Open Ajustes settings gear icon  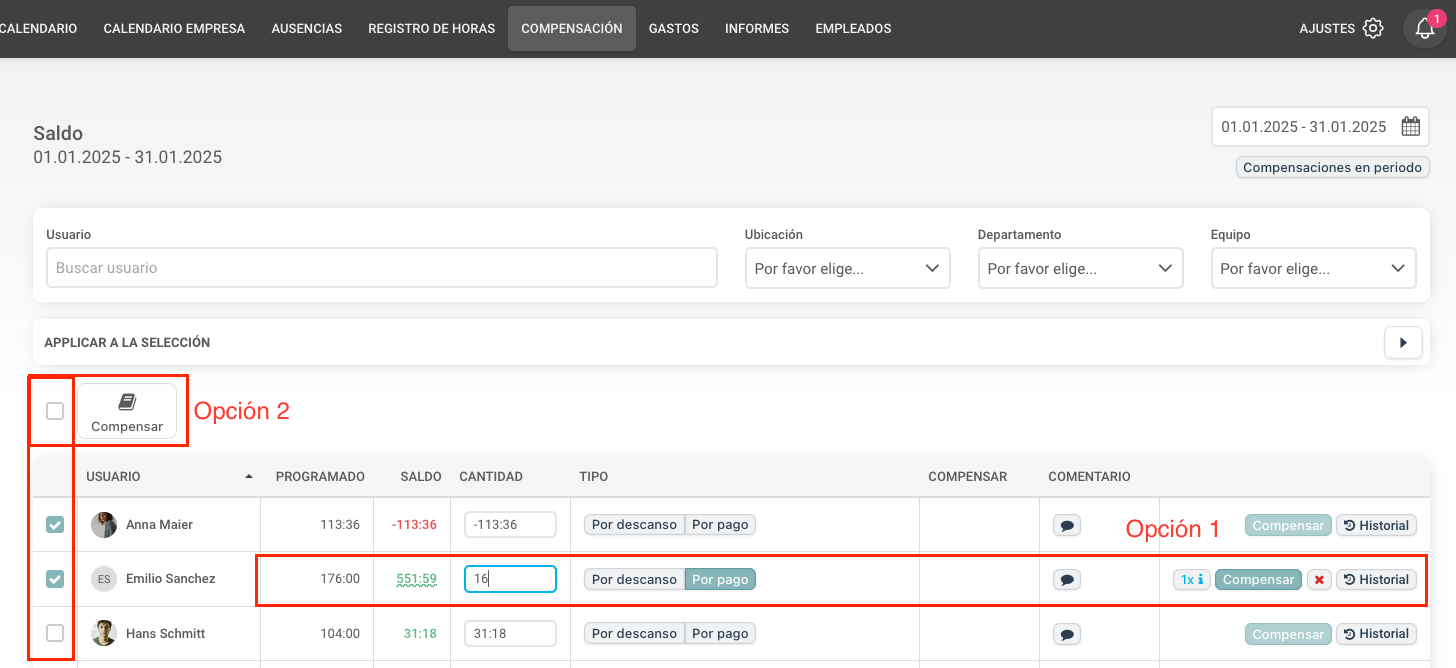tap(1373, 28)
